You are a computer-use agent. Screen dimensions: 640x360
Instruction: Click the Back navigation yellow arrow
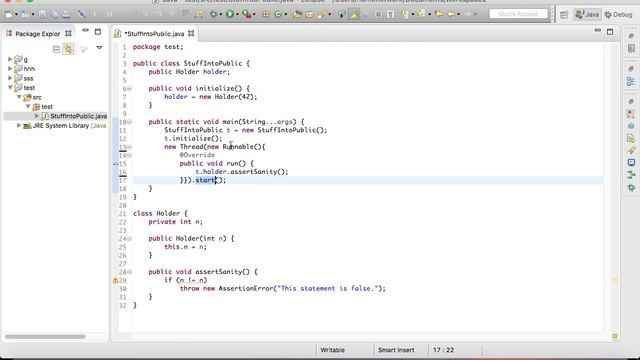click(451, 14)
